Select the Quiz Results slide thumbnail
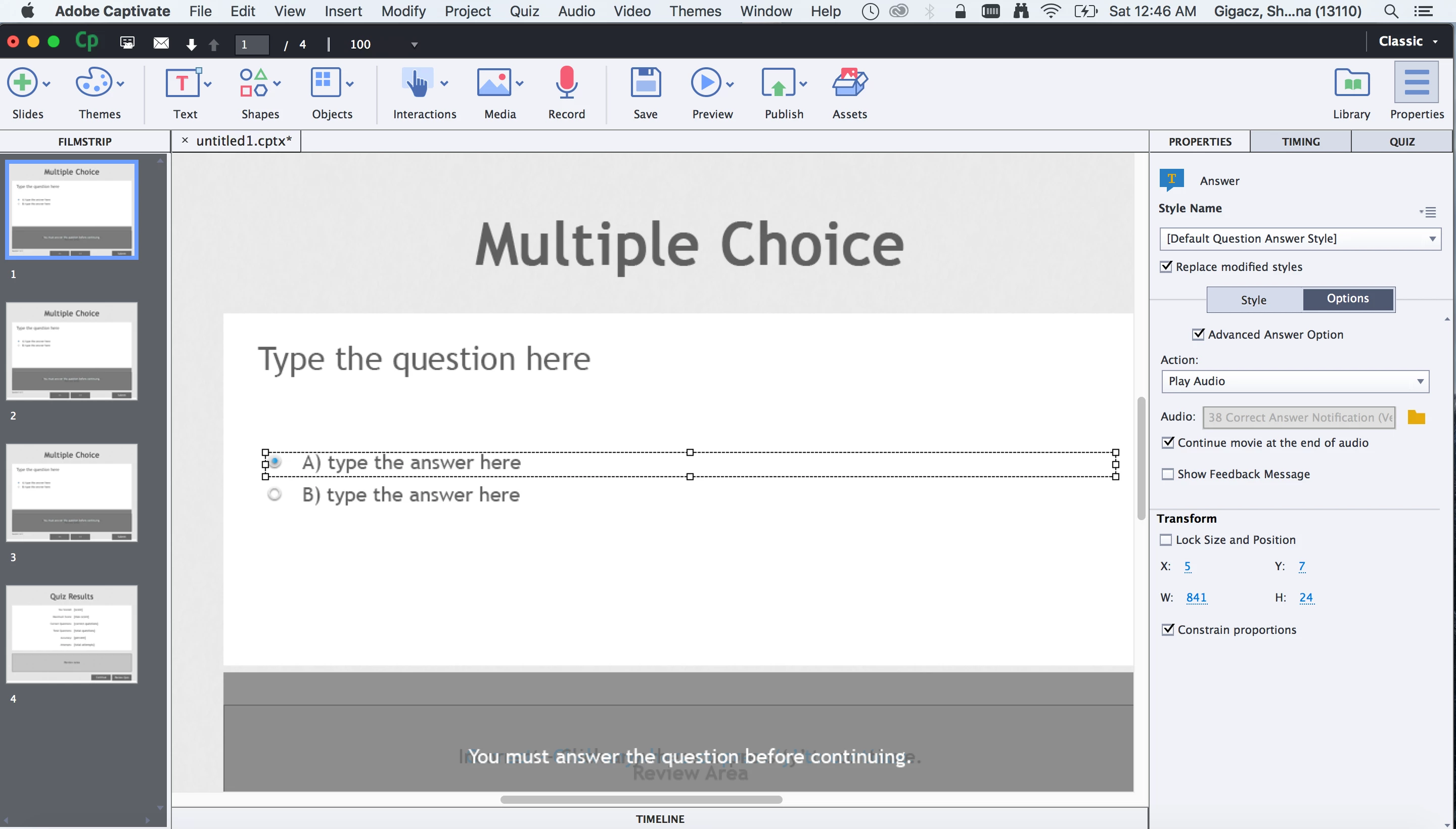The height and width of the screenshot is (829, 1456). point(72,634)
